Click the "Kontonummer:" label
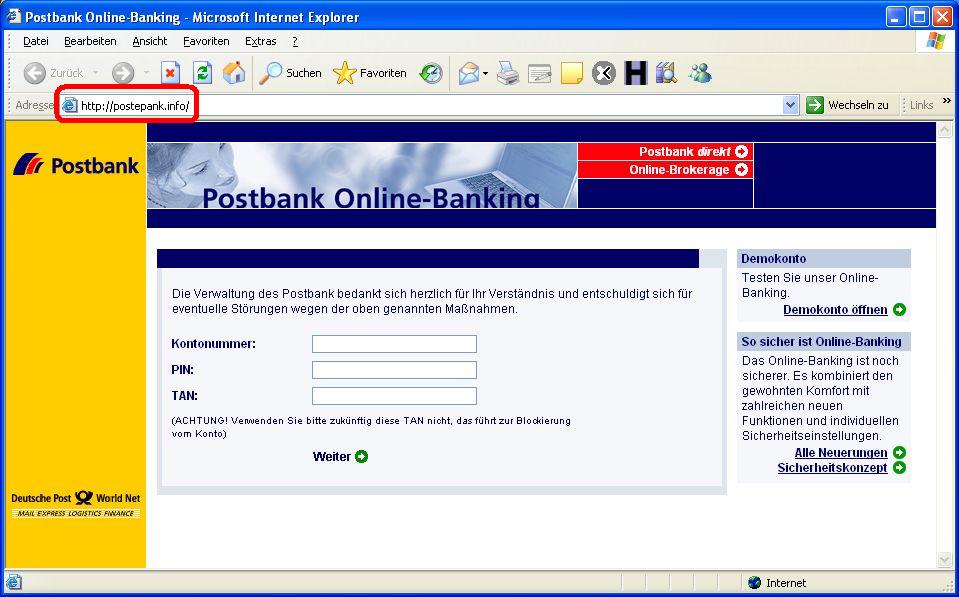 (x=213, y=344)
